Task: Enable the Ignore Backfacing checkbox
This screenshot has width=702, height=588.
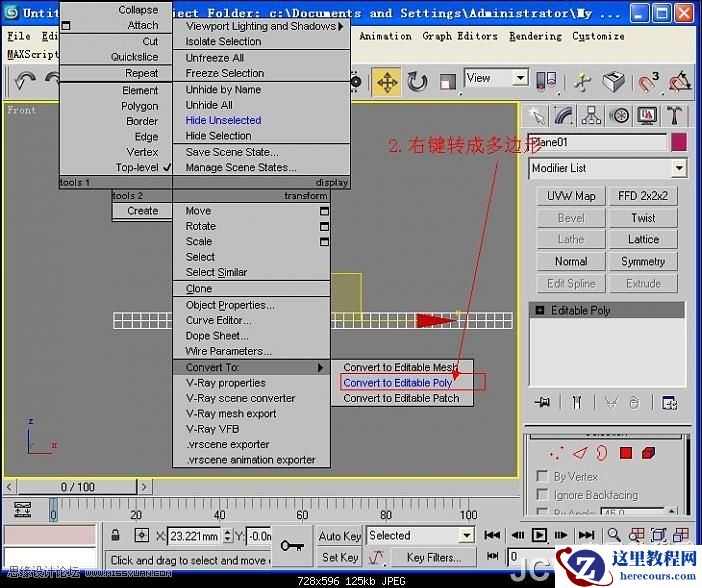Action: [x=542, y=494]
